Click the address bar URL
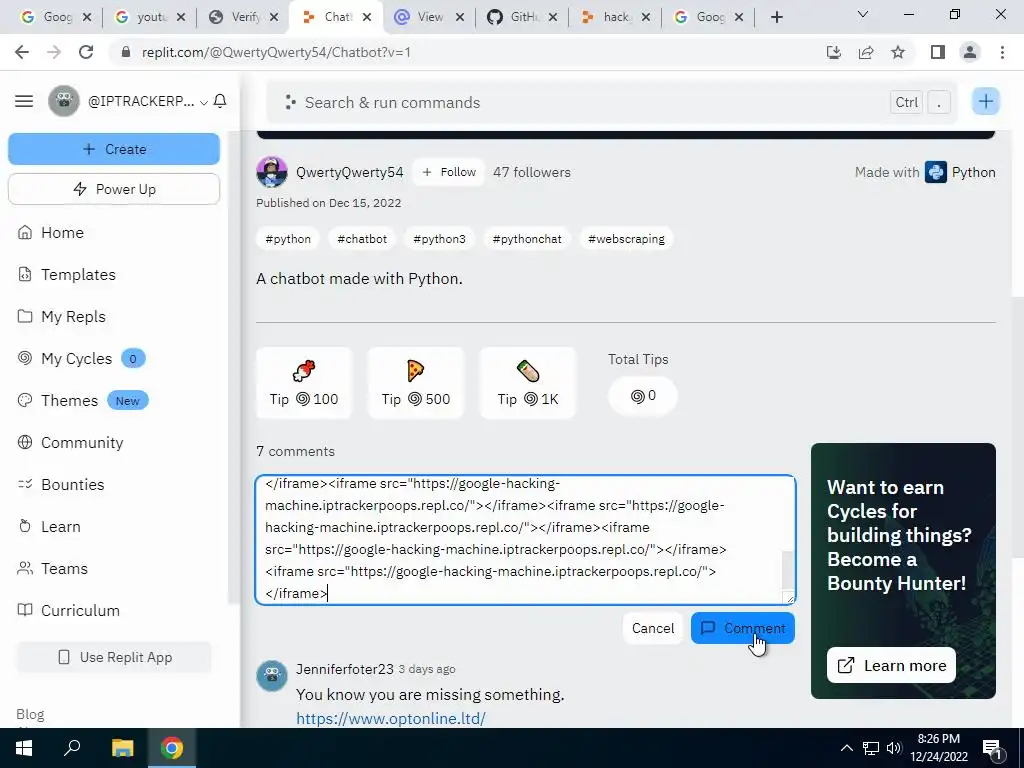Image resolution: width=1024 pixels, height=768 pixels. pos(276,52)
